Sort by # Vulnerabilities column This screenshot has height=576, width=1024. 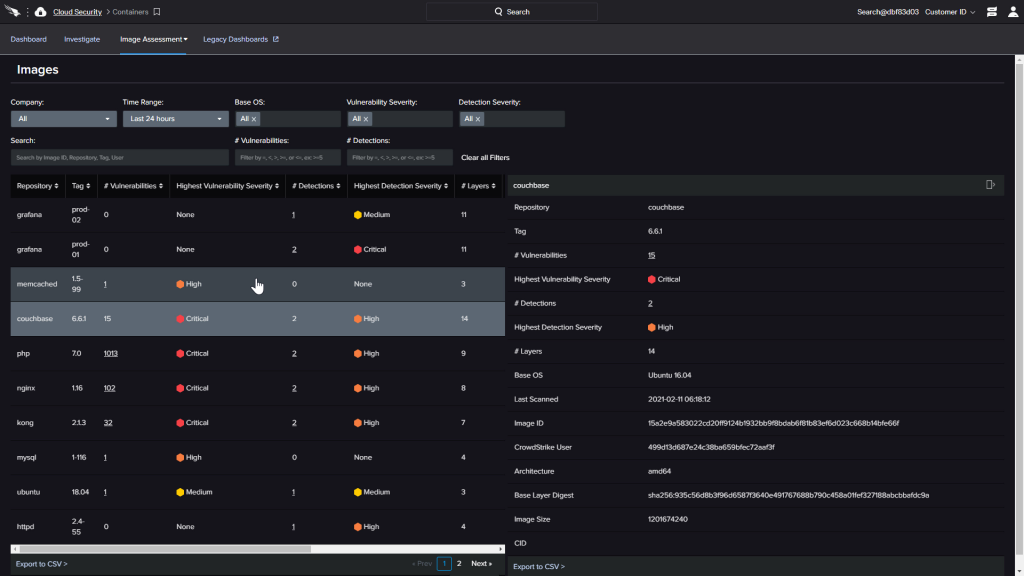coord(133,186)
